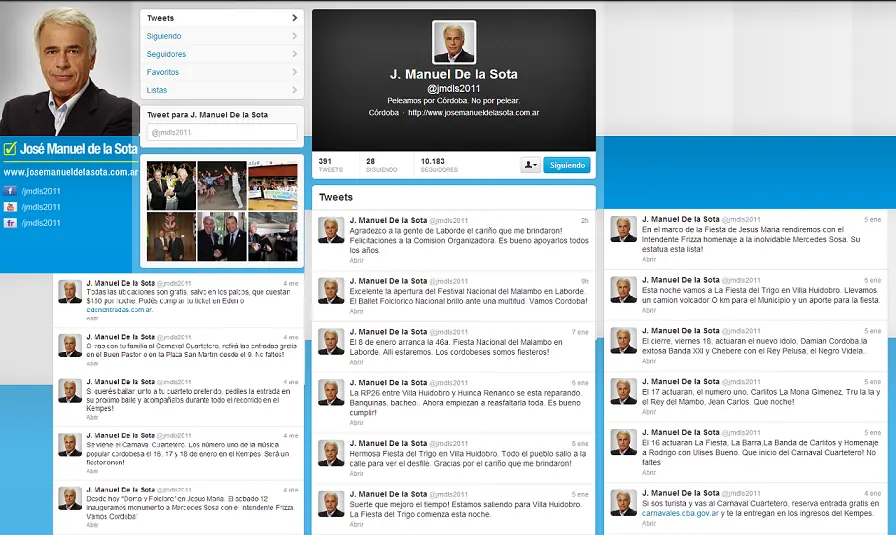Focus the @jmdls2011 tweet input field

coord(222,132)
